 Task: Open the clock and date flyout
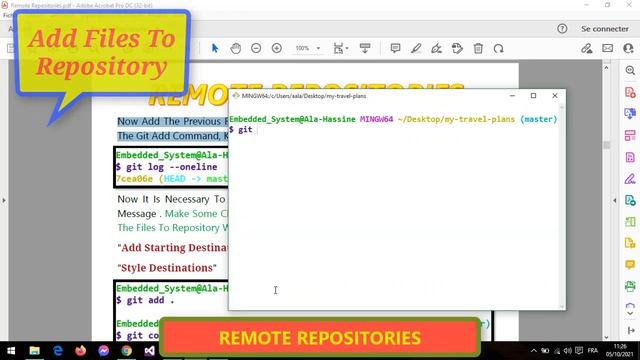pyautogui.click(x=620, y=351)
